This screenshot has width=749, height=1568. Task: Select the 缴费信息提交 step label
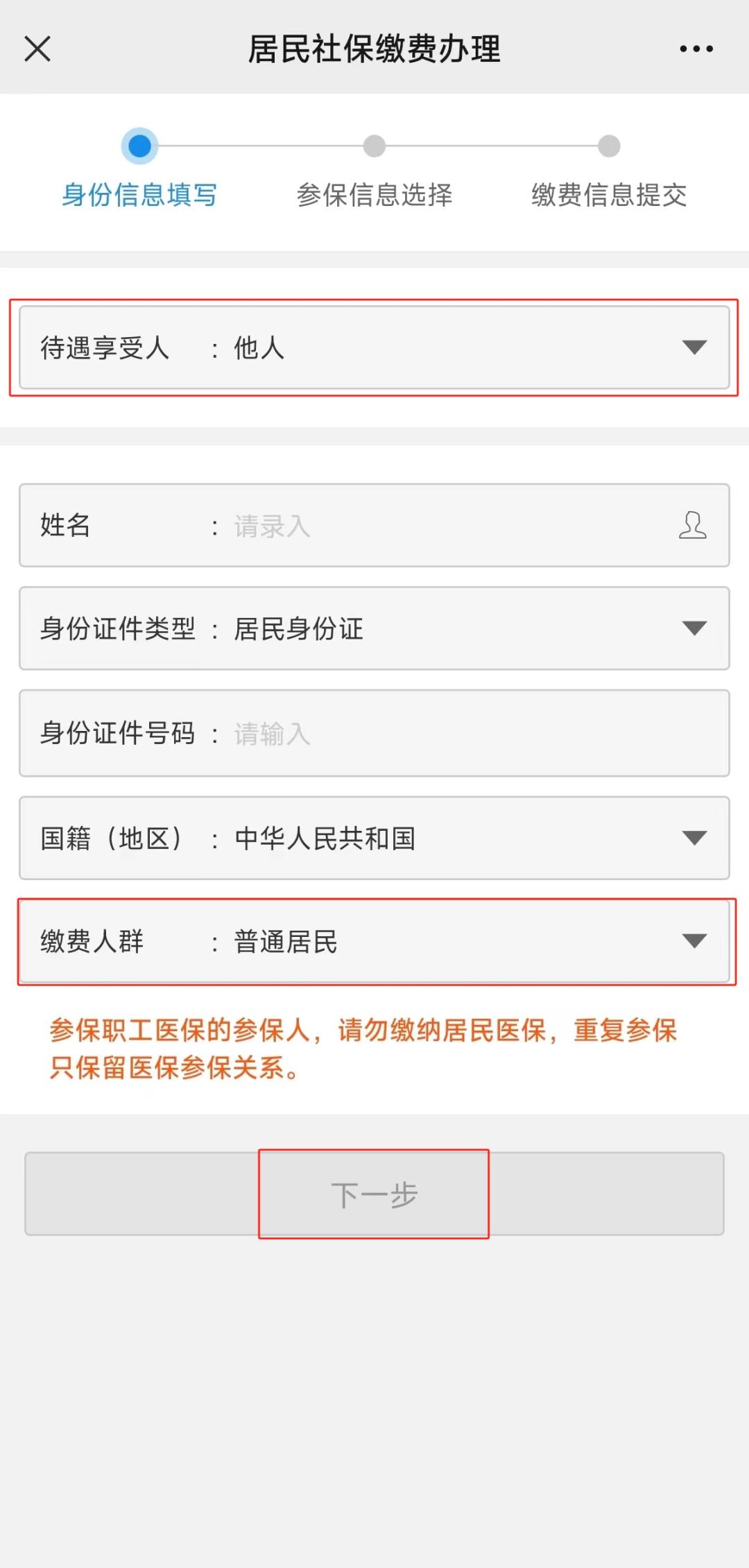(x=609, y=195)
